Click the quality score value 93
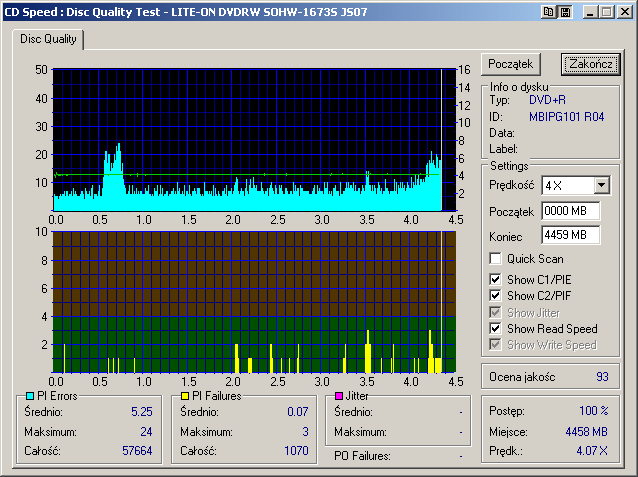The image size is (638, 477). coord(602,376)
